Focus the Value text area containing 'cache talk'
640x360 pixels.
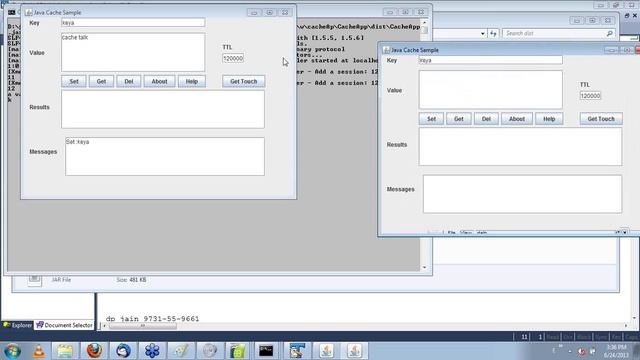(x=133, y=52)
